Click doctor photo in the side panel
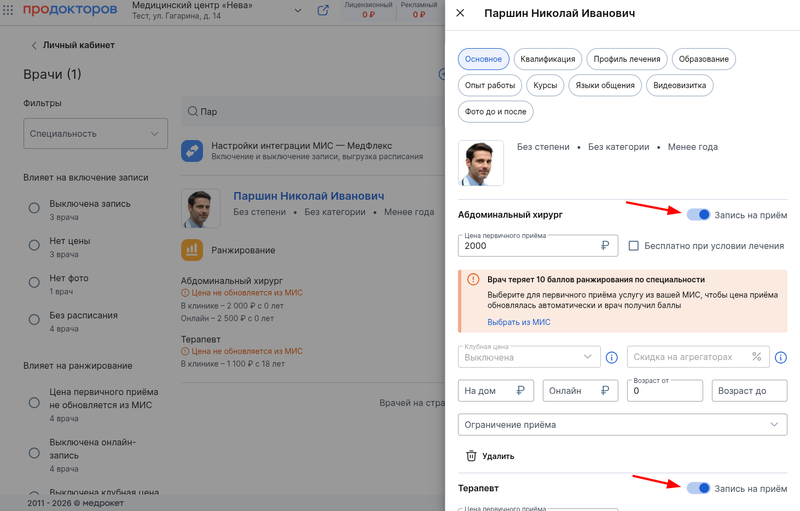The height and width of the screenshot is (511, 800). point(481,163)
